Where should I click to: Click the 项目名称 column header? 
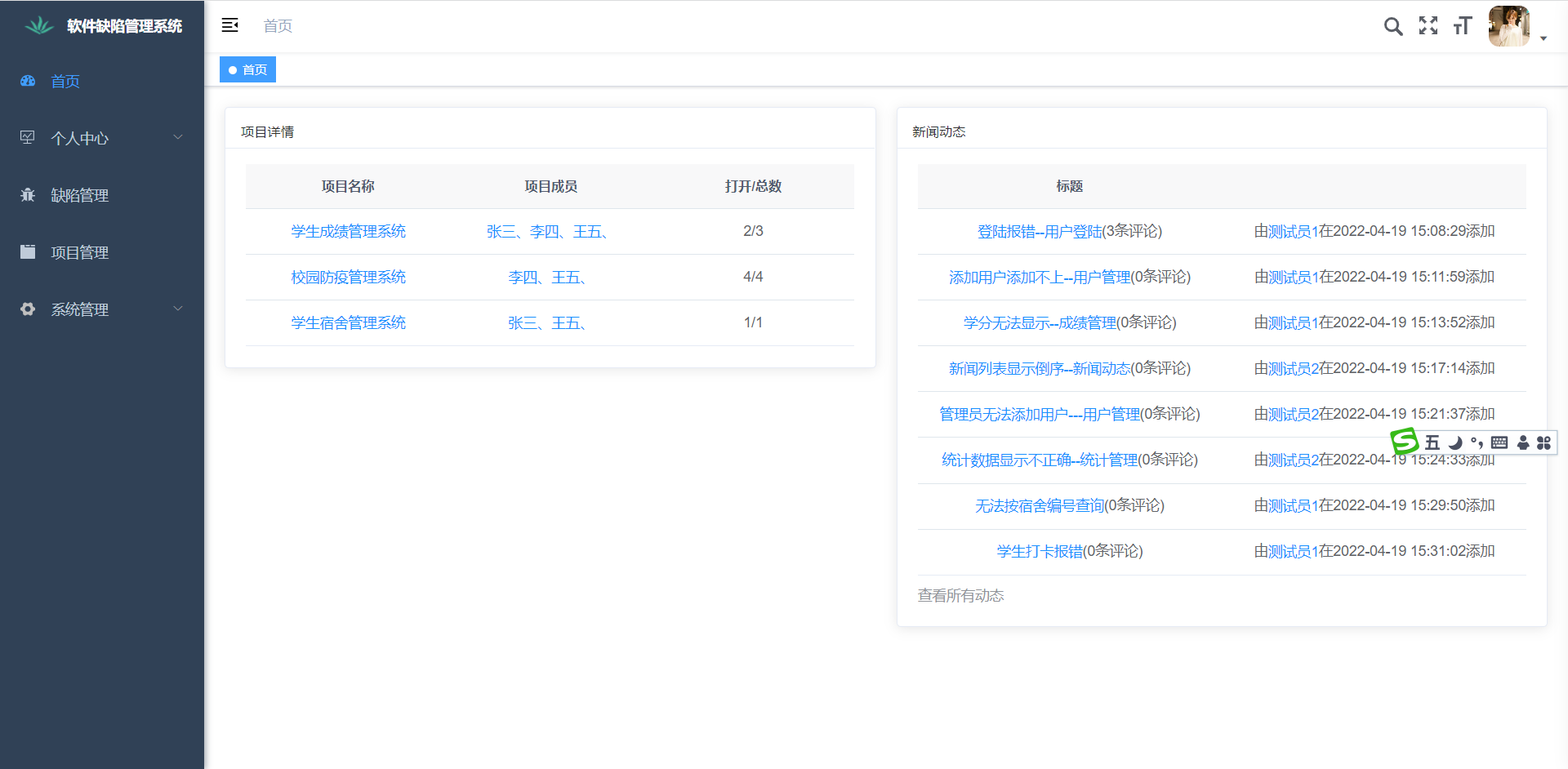(348, 186)
